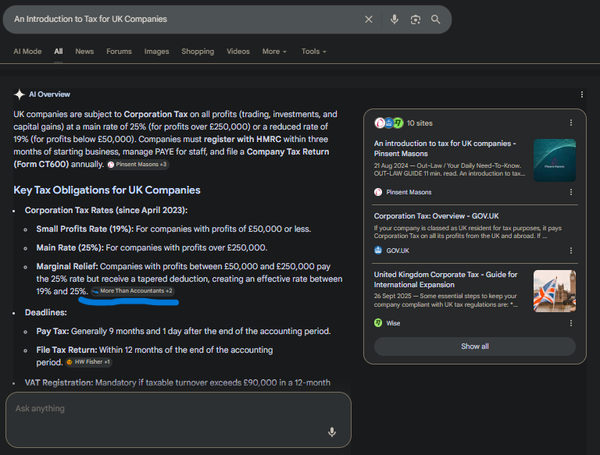The width and height of the screenshot is (600, 455).
Task: Click the 'File Tax Return:' text
Action: [x=67, y=350]
